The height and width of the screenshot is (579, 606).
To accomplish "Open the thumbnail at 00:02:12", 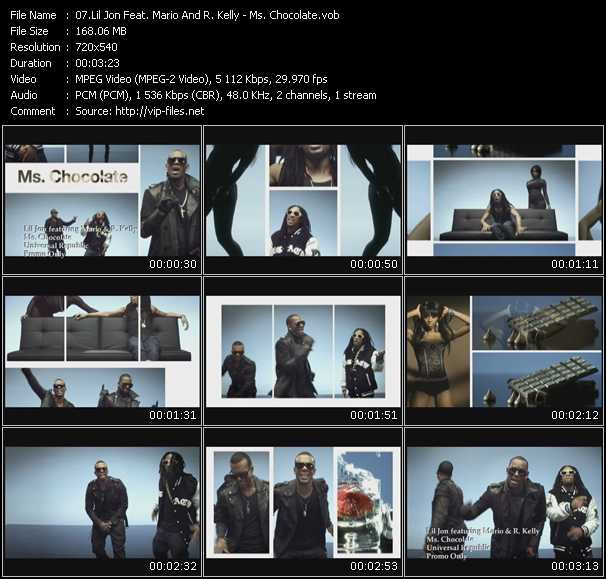I will [504, 351].
